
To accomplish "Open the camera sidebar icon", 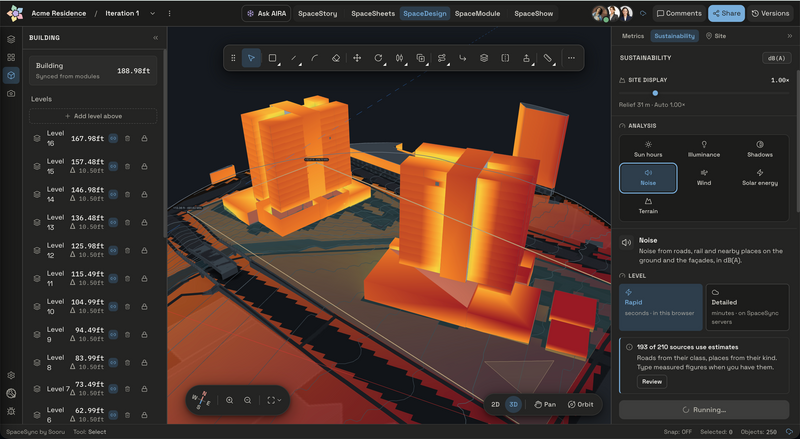I will tap(11, 93).
